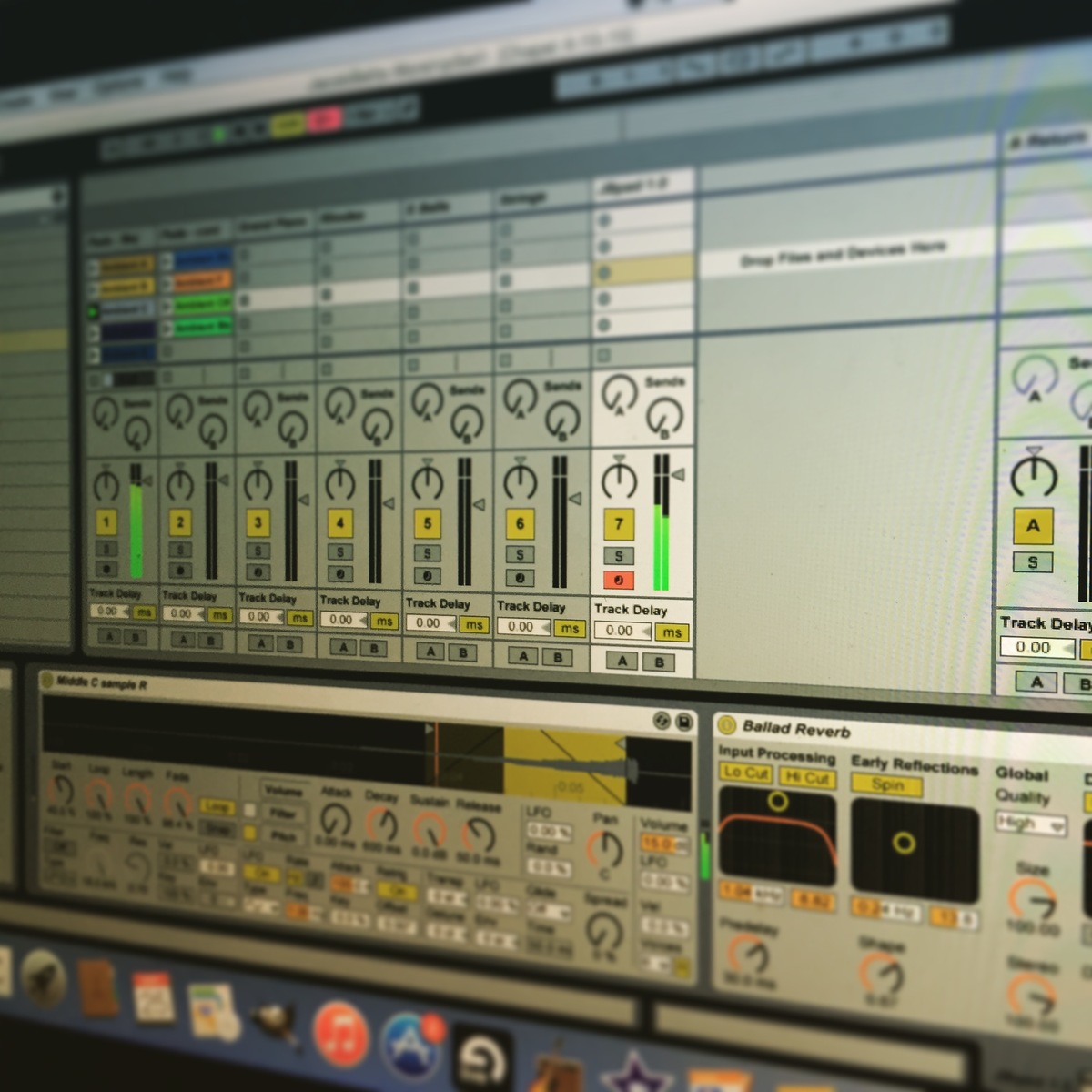This screenshot has height=1092, width=1092.
Task: Click the Release knob in the sampler
Action: point(478,834)
